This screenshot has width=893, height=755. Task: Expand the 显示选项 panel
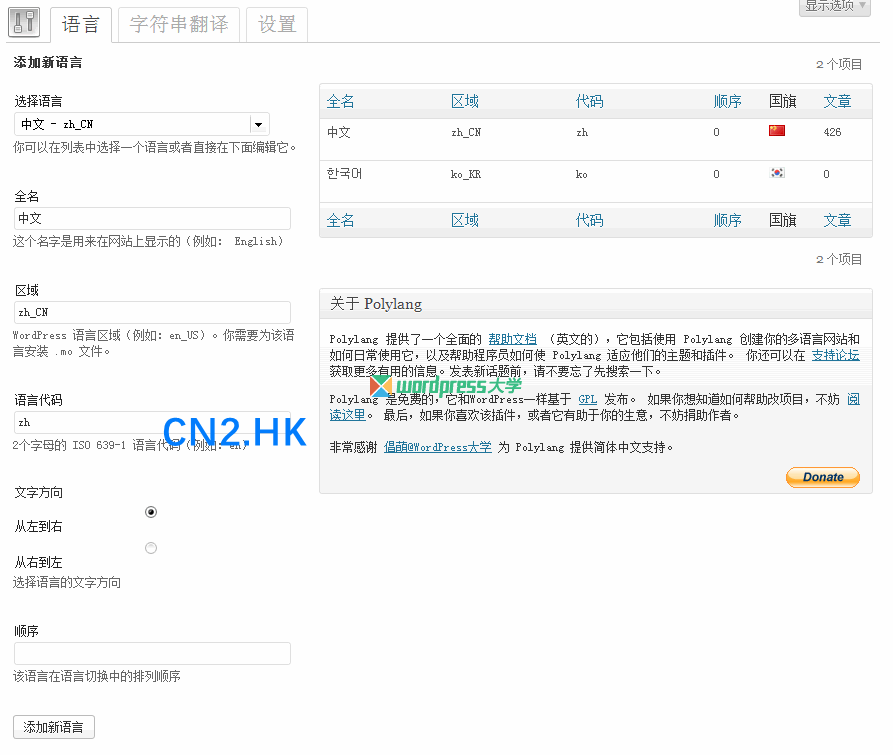(x=835, y=7)
